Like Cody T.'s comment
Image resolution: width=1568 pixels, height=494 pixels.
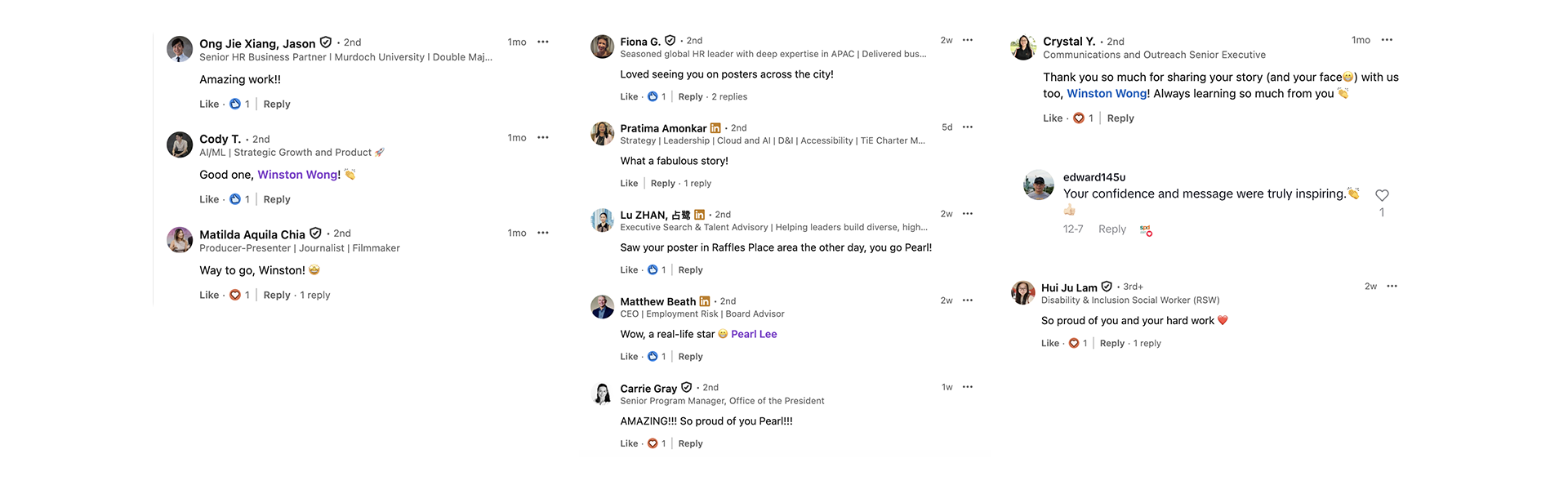pos(209,199)
